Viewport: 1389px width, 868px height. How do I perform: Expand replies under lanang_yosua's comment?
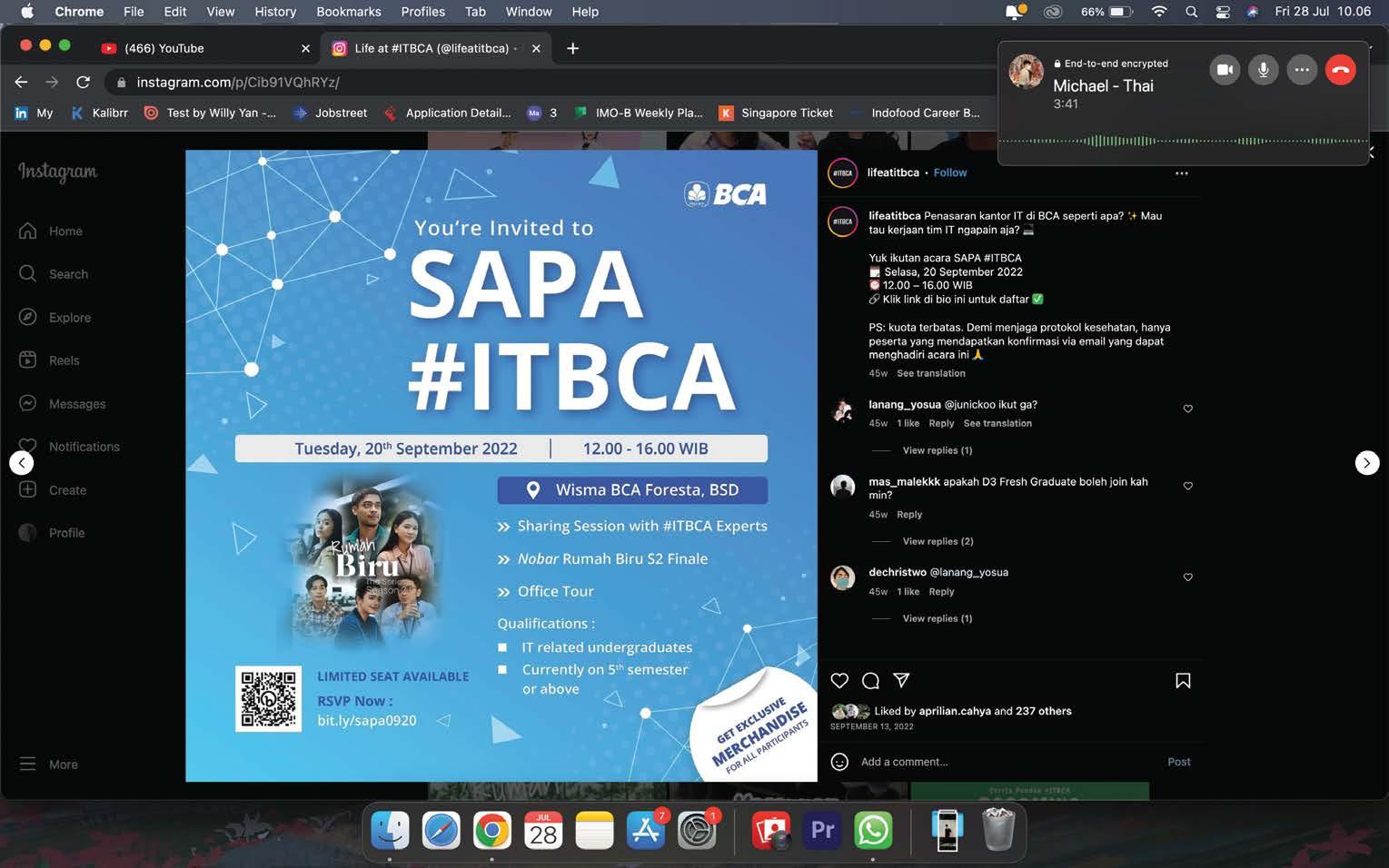point(938,450)
